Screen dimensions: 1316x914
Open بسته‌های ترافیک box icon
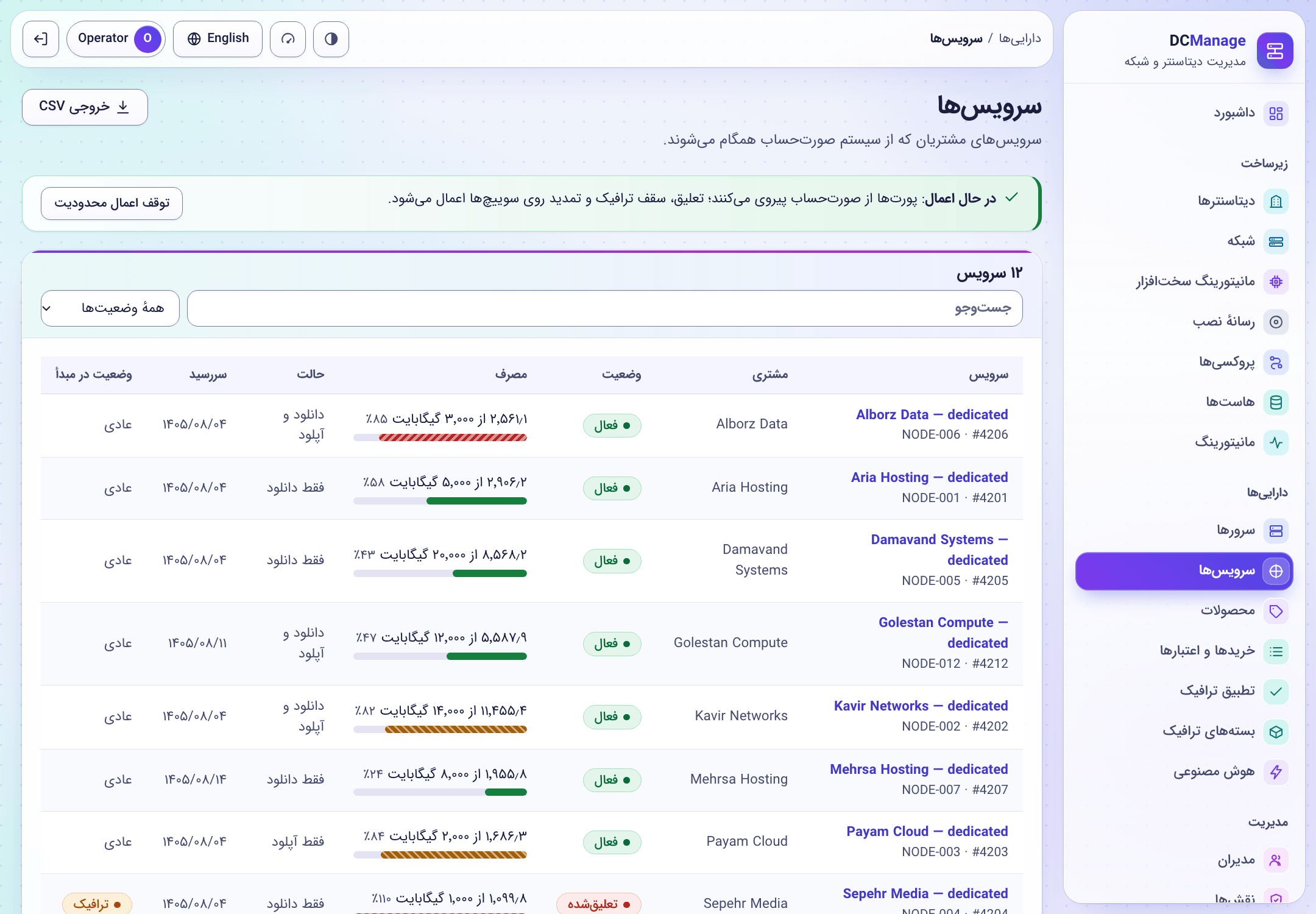1276,732
